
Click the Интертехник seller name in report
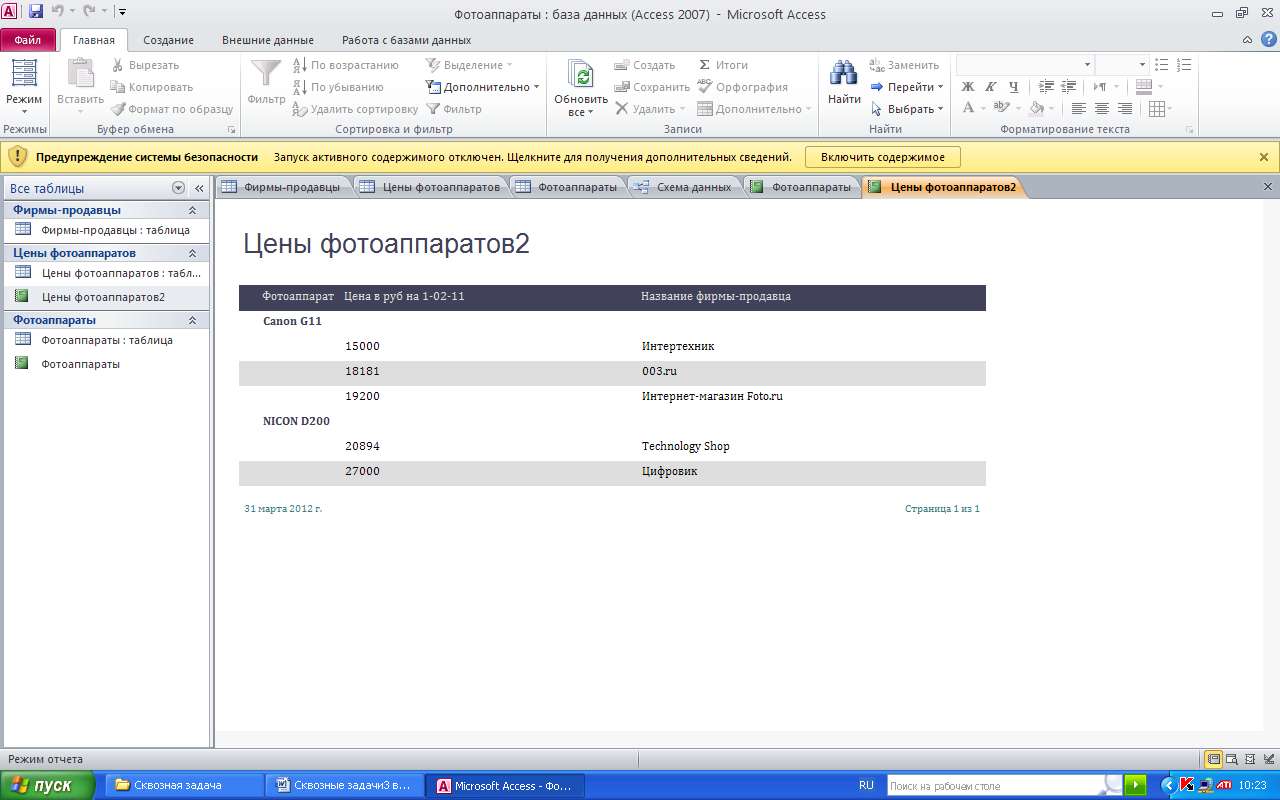tap(678, 346)
